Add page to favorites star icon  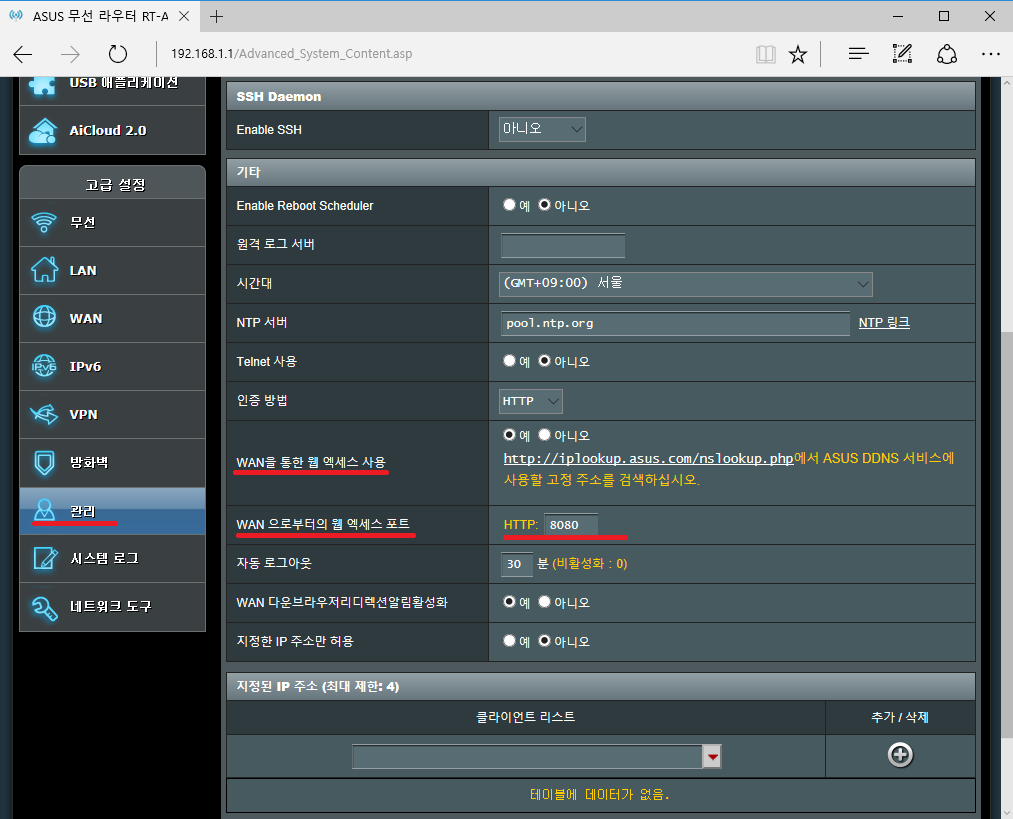click(x=798, y=54)
